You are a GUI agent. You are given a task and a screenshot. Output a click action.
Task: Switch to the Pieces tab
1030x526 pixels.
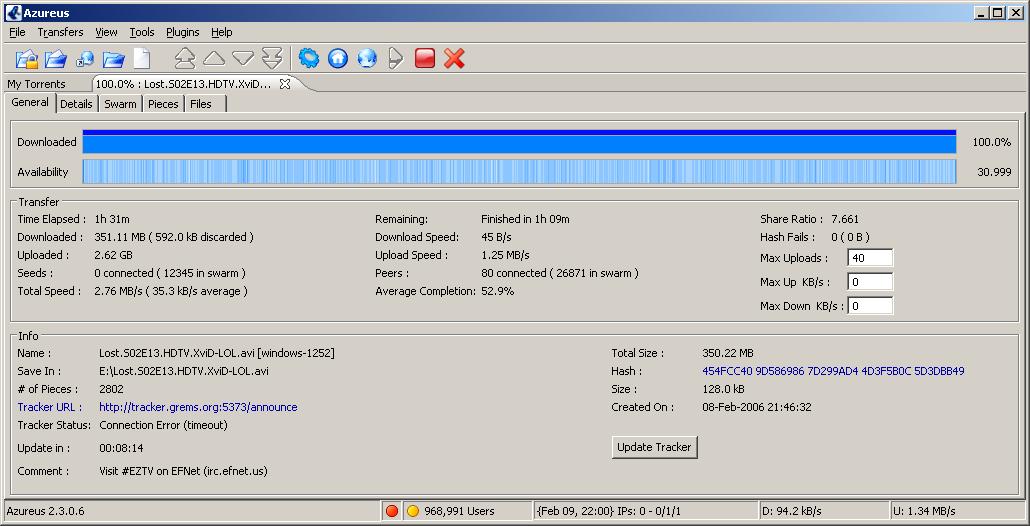163,104
